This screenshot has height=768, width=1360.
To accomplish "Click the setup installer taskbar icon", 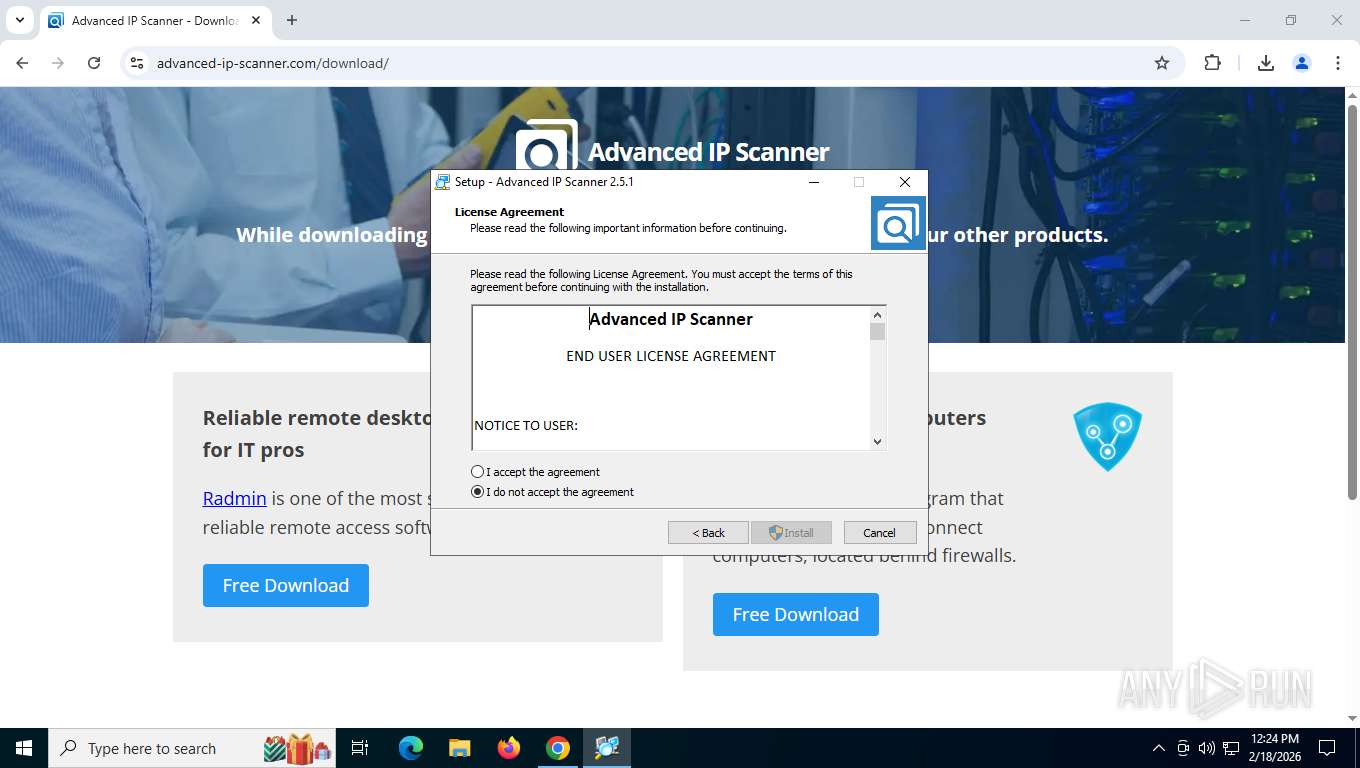I will tap(607, 748).
